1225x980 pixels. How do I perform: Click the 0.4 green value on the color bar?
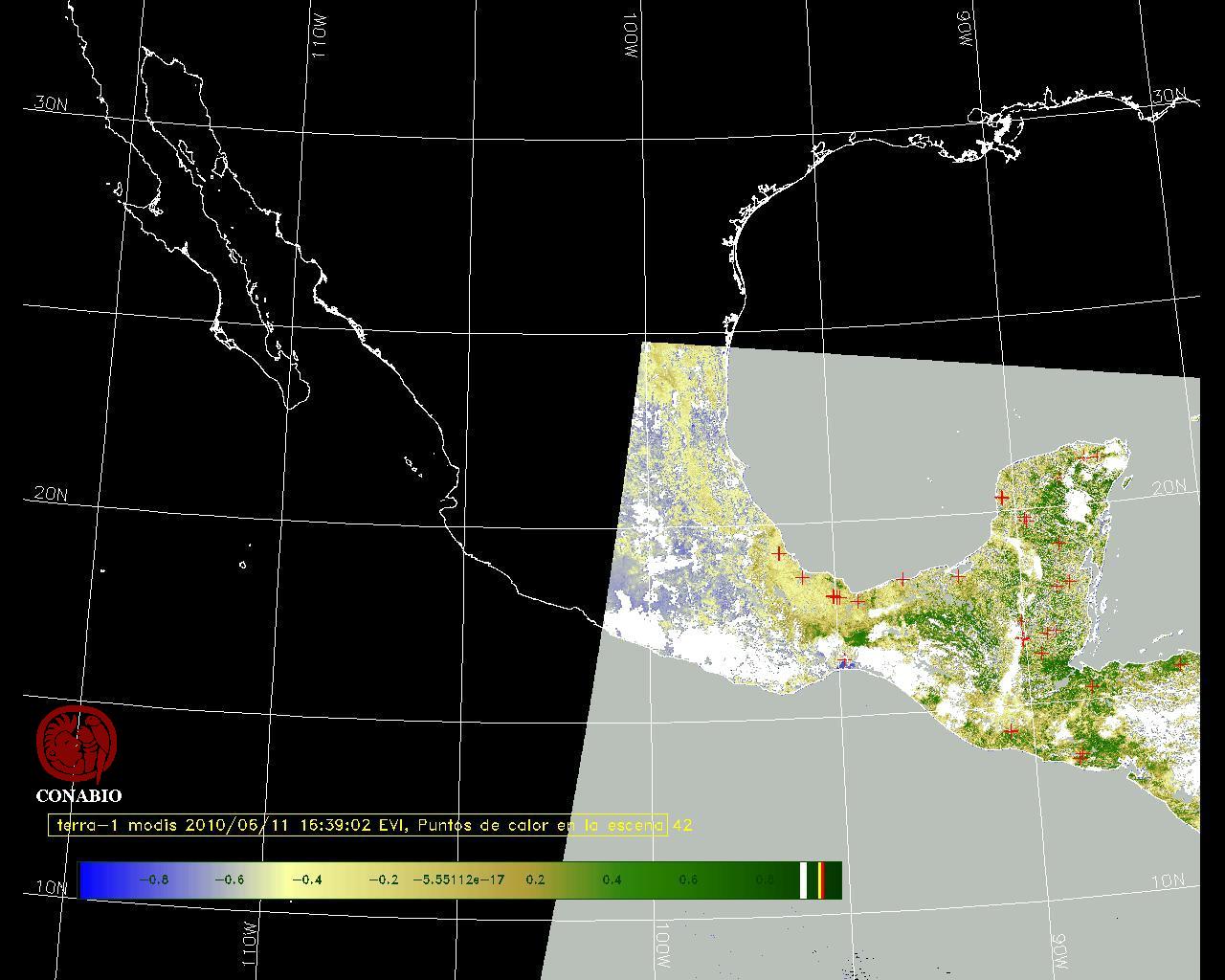coord(612,880)
